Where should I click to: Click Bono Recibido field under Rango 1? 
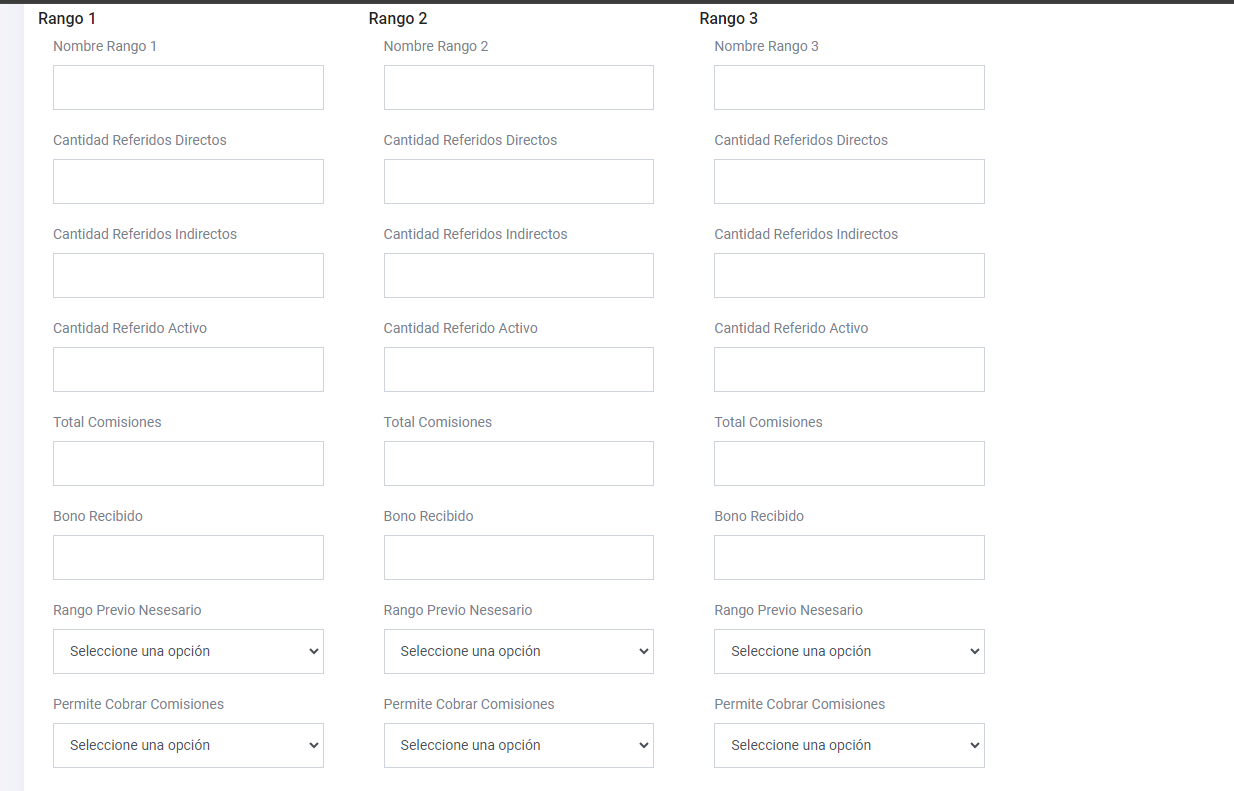[x=188, y=558]
